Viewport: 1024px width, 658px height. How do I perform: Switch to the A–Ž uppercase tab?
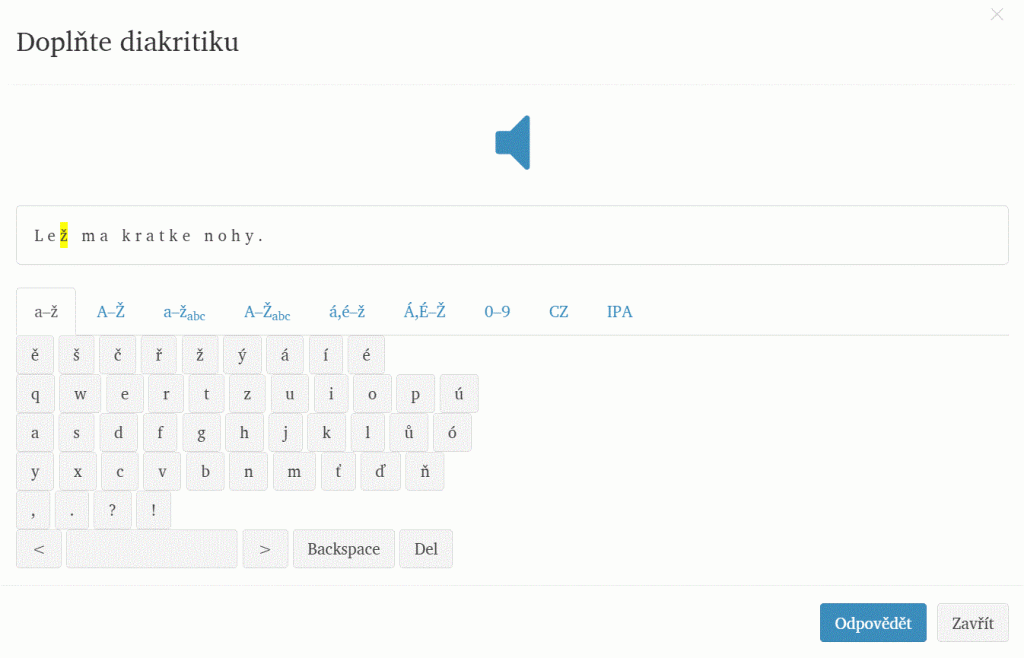pyautogui.click(x=111, y=312)
